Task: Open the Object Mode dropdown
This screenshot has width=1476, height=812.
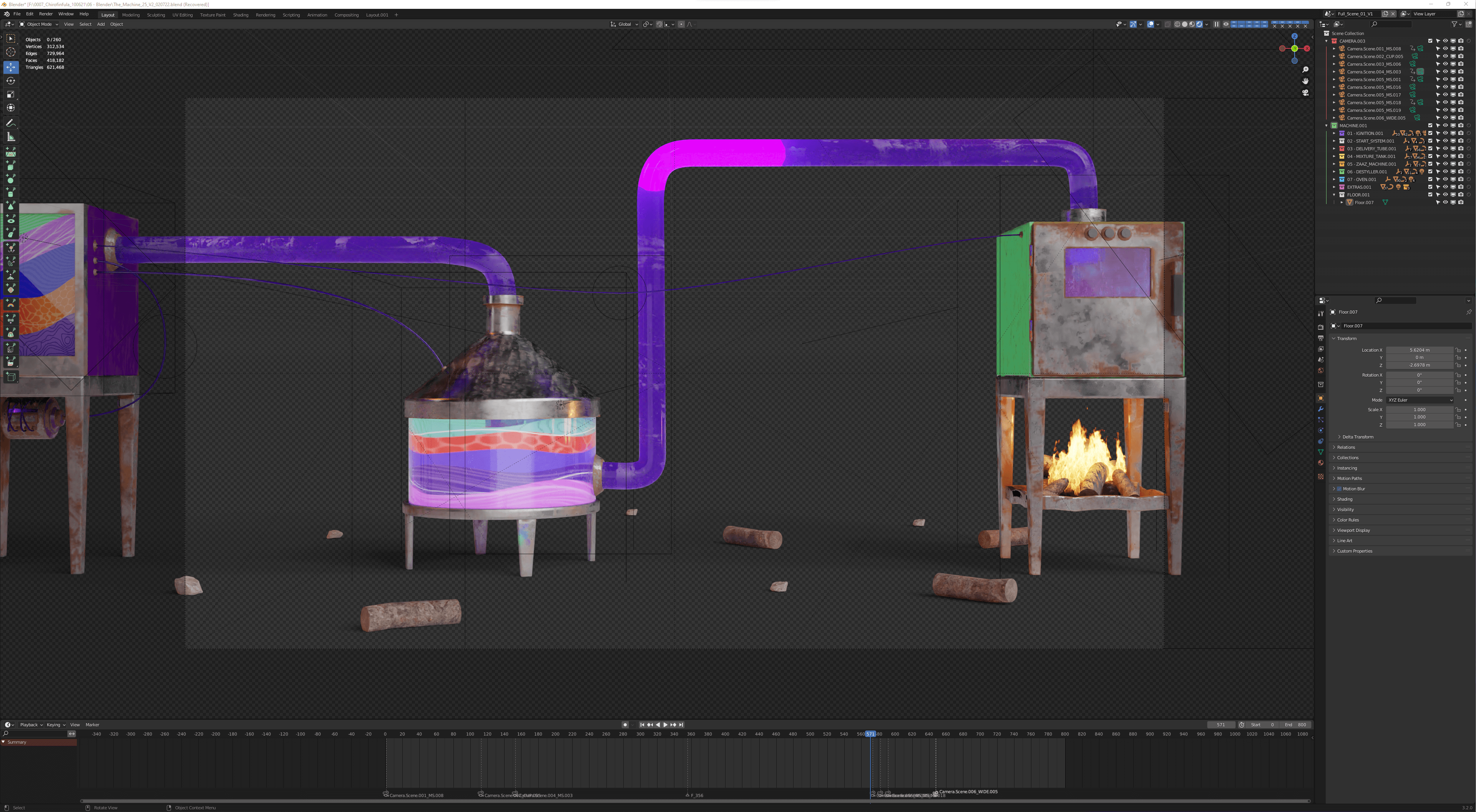Action: (39, 24)
